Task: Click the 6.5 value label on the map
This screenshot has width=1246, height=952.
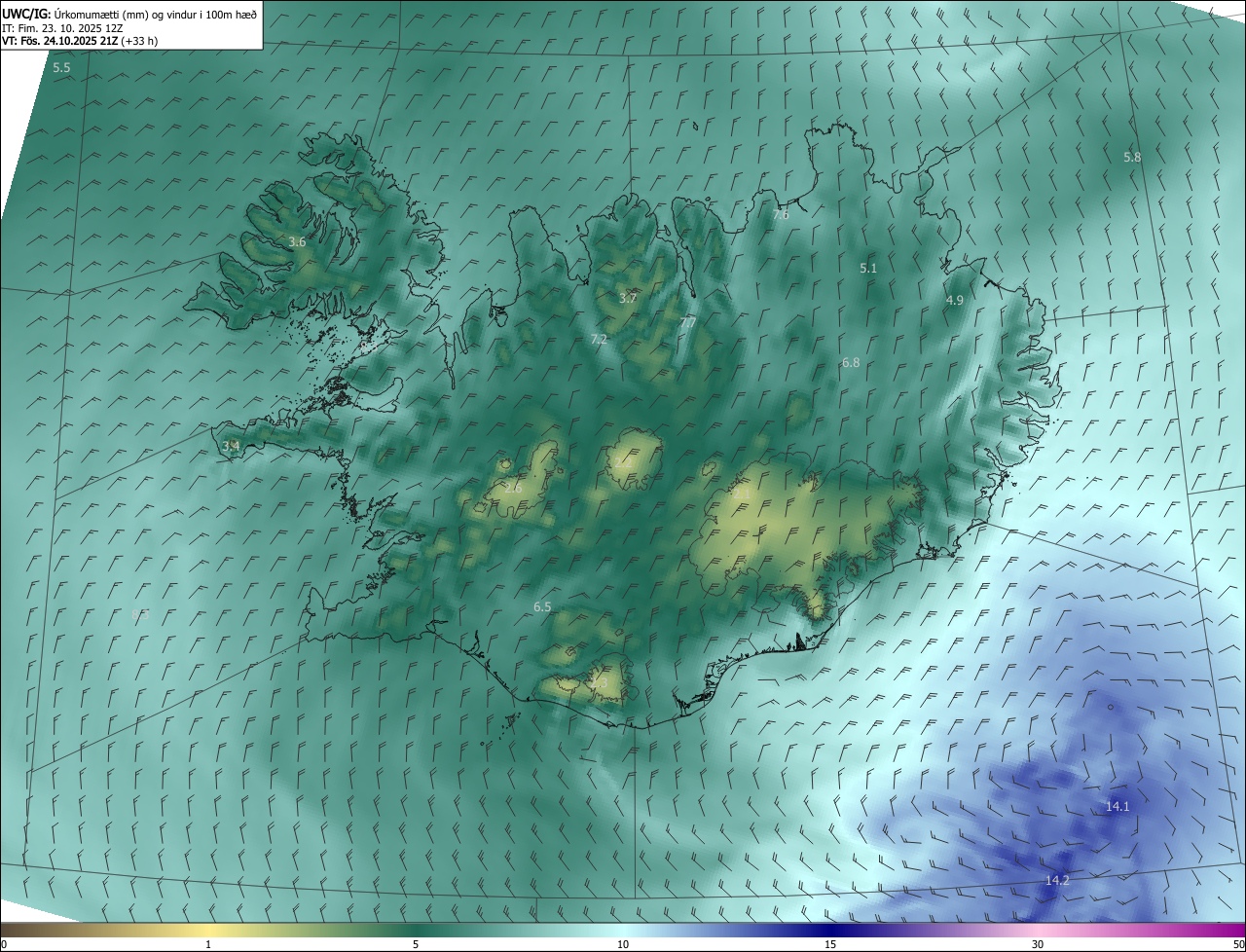Action: pos(542,606)
